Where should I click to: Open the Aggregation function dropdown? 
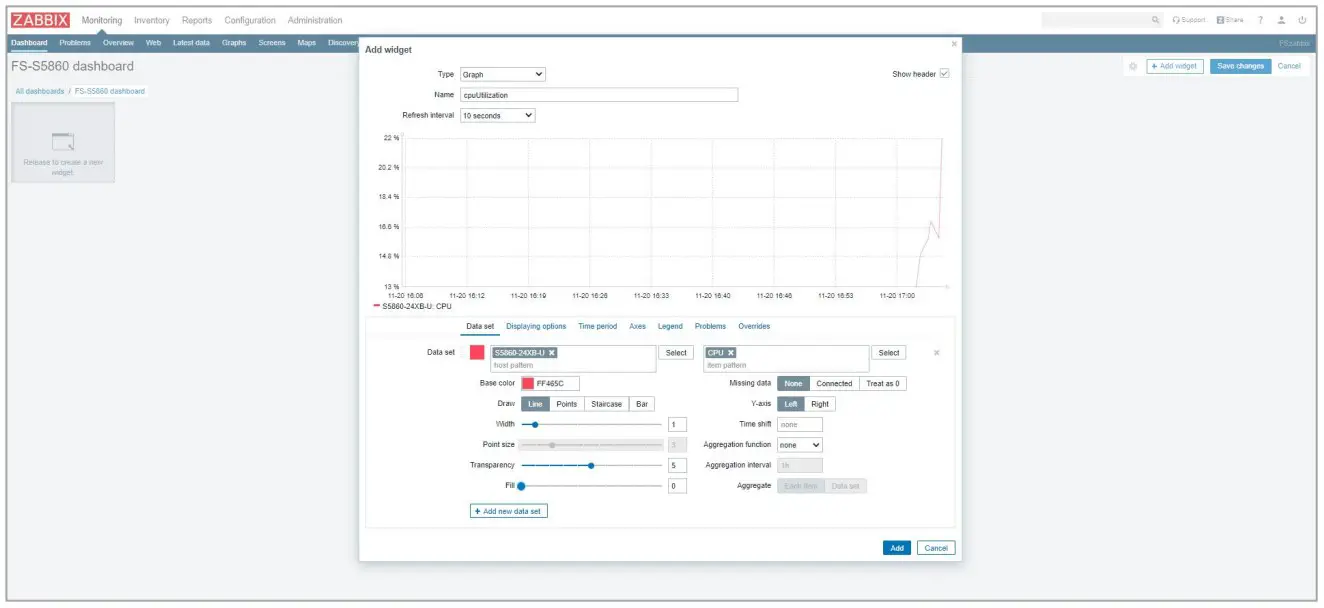[800, 445]
